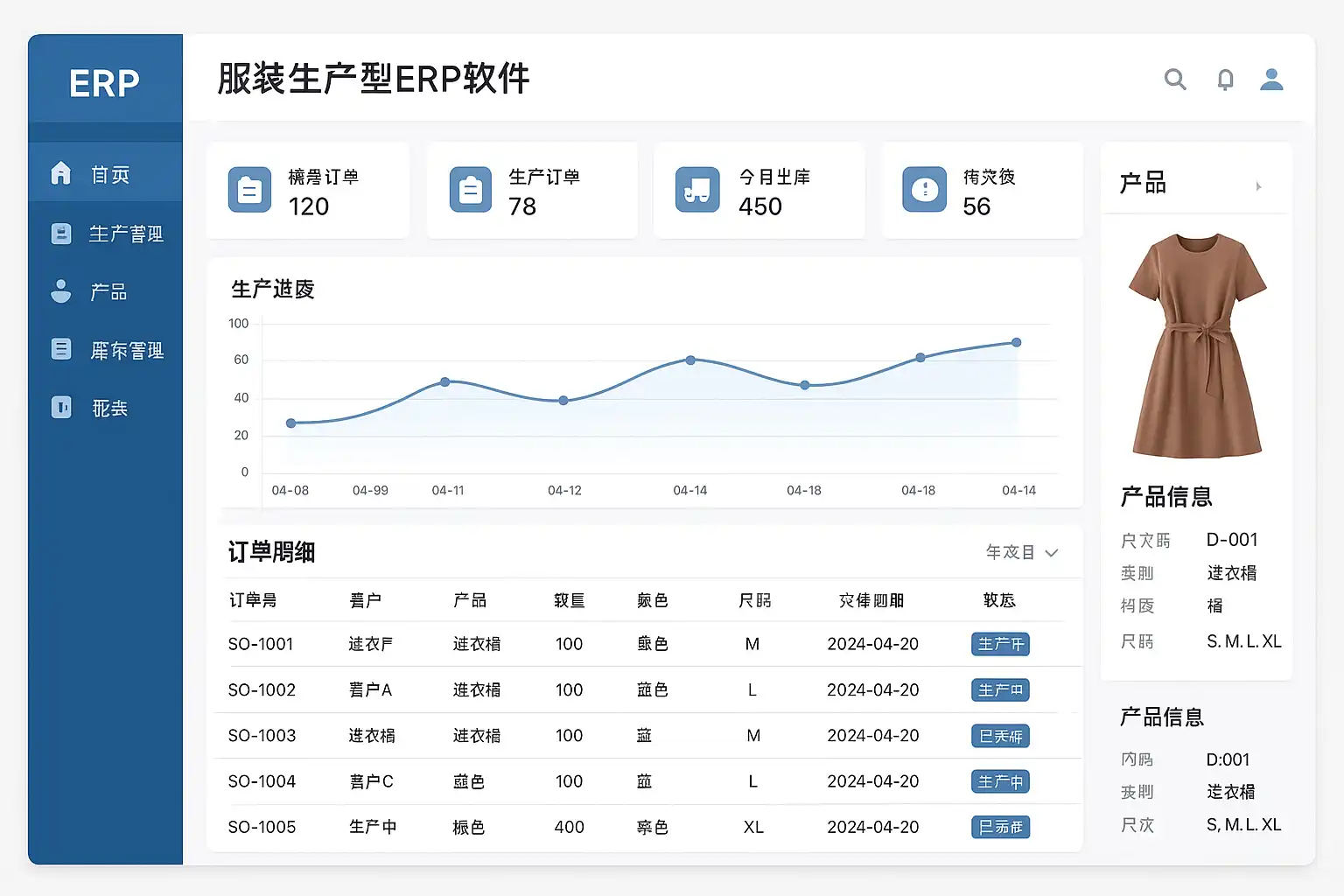Click the status badge for SO-1003
The width and height of the screenshot is (1344, 896).
[x=1000, y=736]
